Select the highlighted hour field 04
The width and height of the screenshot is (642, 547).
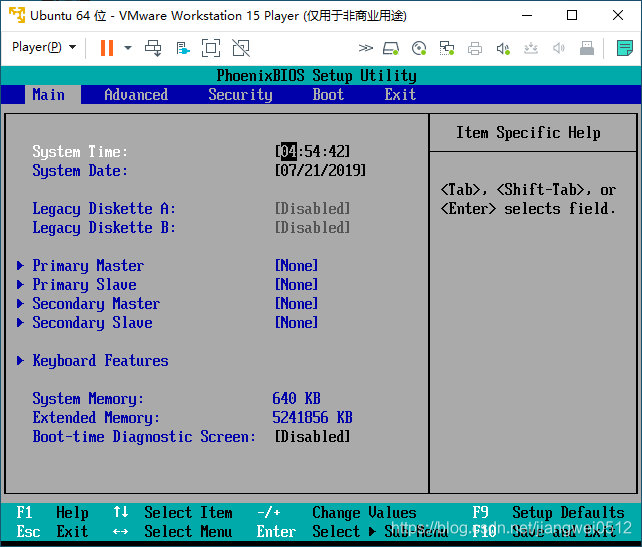coord(289,151)
